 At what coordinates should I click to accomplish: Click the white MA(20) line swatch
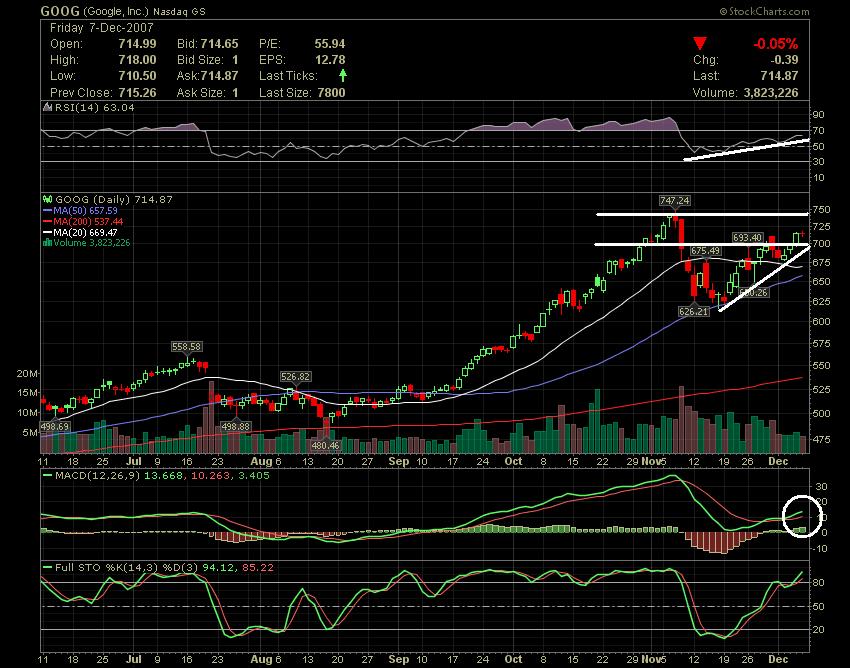coord(47,232)
